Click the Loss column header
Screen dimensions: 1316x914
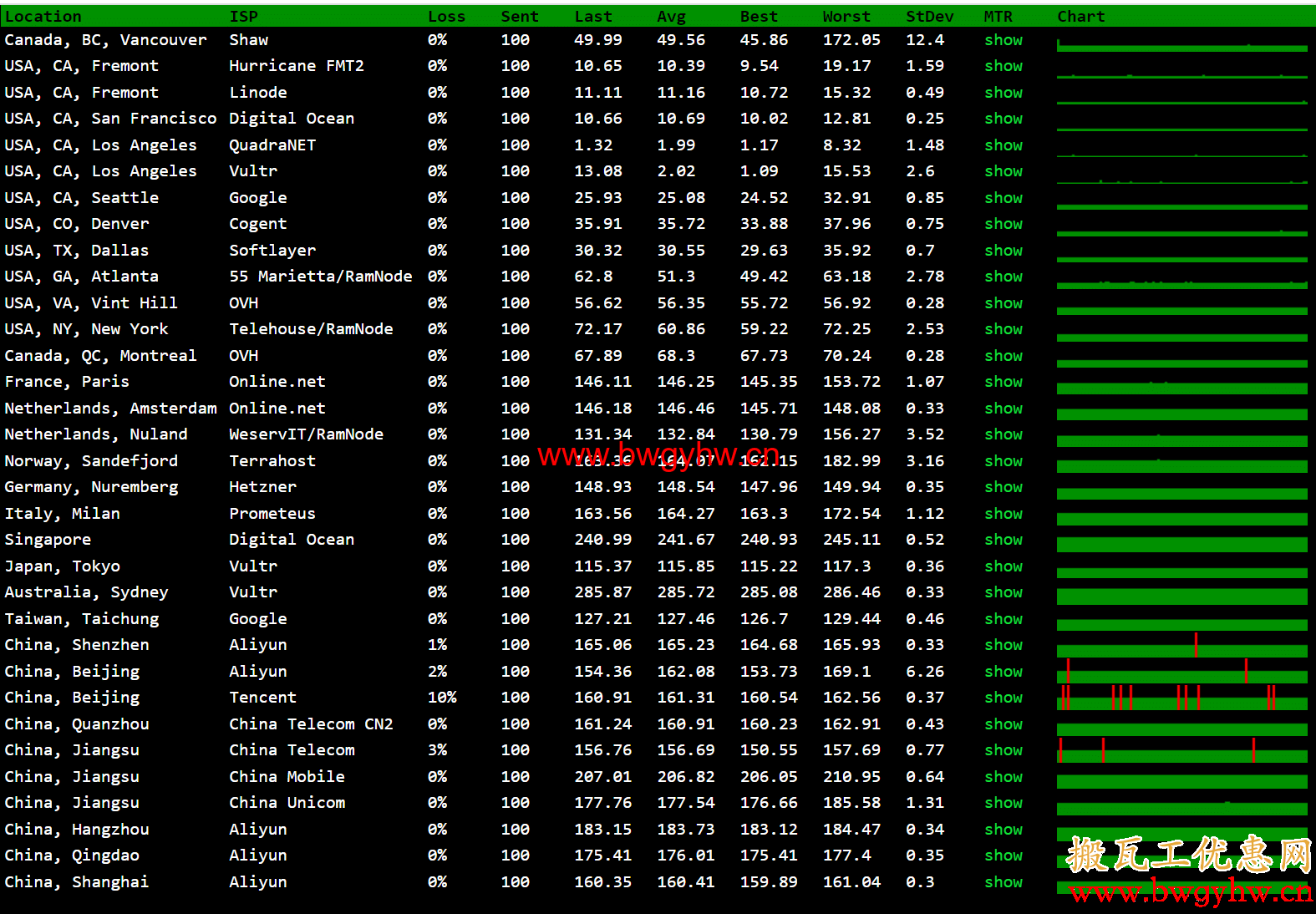pos(446,17)
